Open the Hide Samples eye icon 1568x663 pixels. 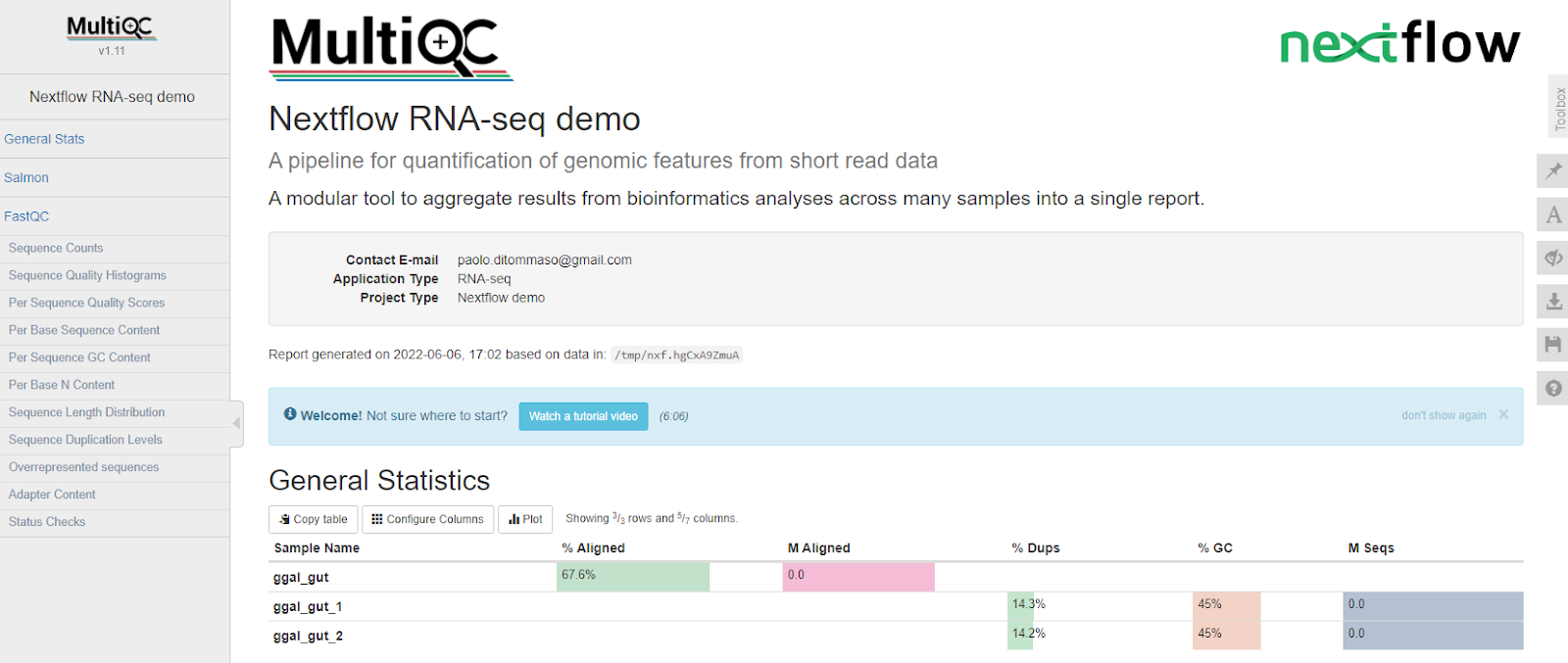tap(1553, 258)
